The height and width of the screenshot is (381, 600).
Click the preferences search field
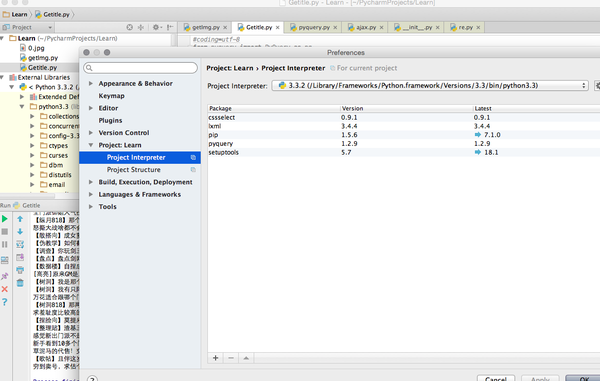click(140, 68)
